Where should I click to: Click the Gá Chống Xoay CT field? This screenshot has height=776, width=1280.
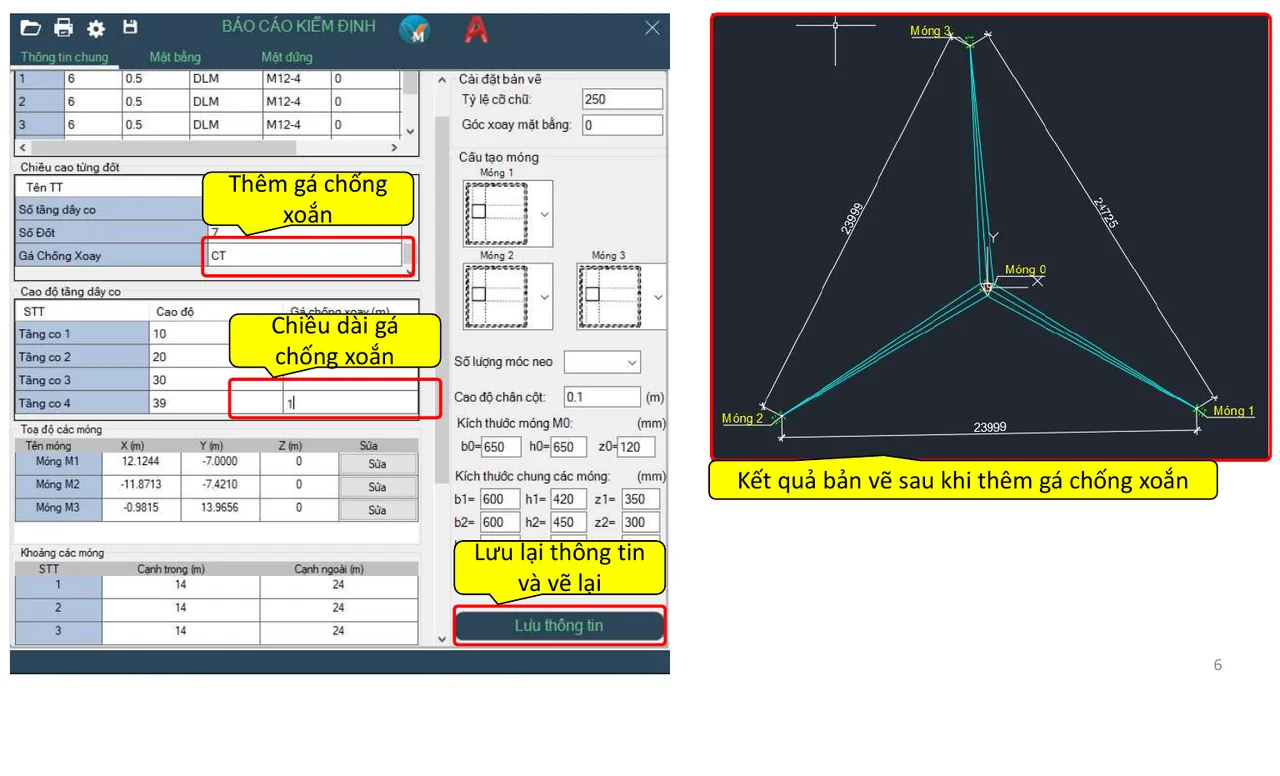(304, 256)
